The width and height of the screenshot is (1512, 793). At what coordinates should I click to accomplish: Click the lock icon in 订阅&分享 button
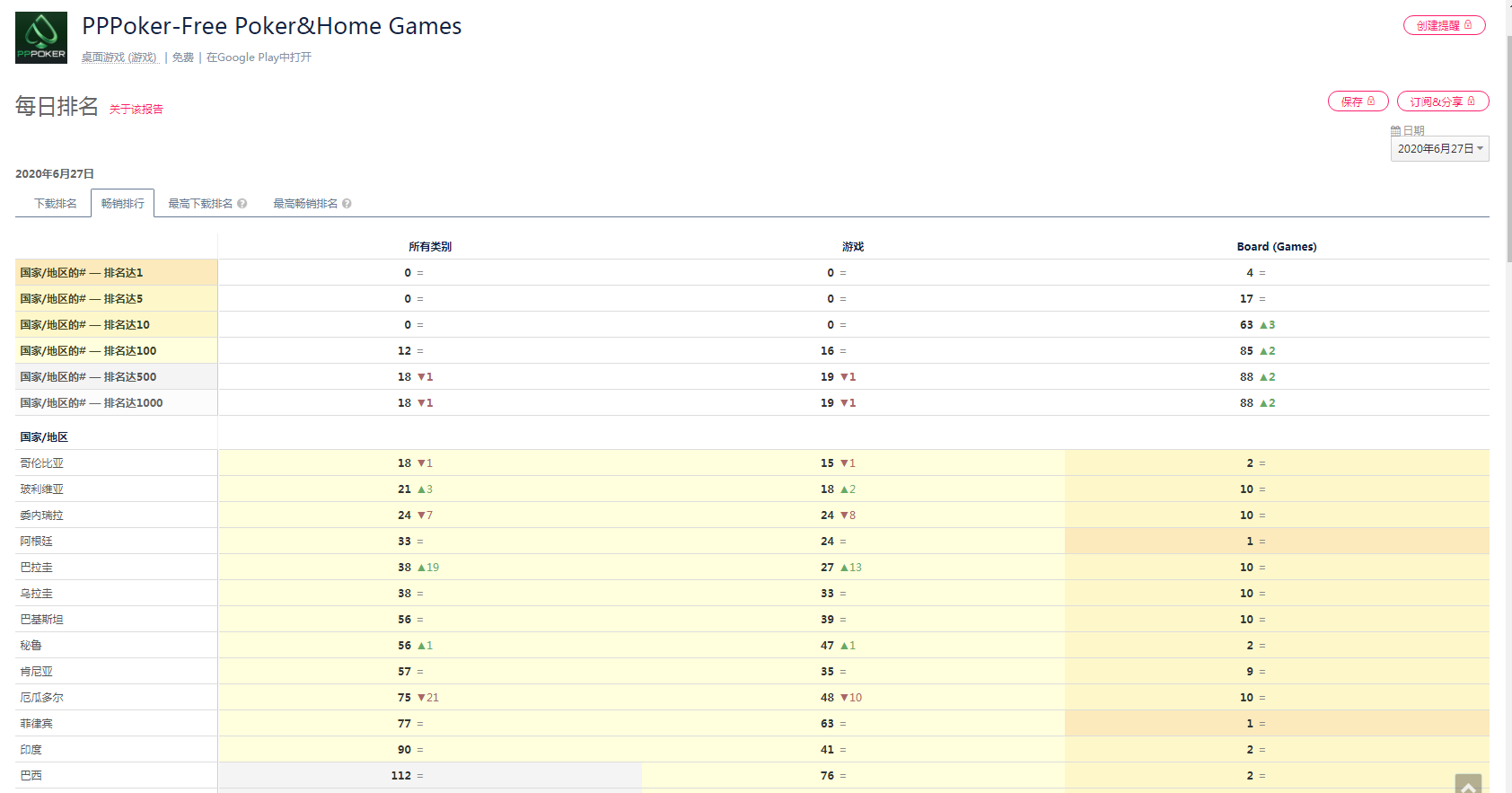pos(1472,101)
